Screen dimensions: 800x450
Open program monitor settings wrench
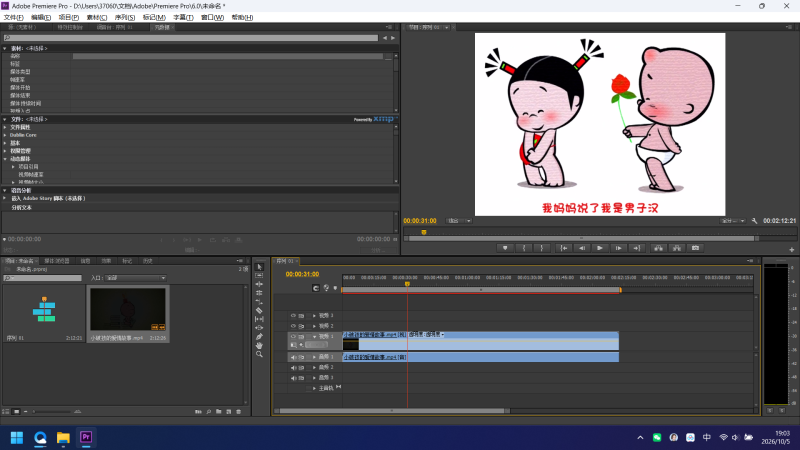pos(755,221)
